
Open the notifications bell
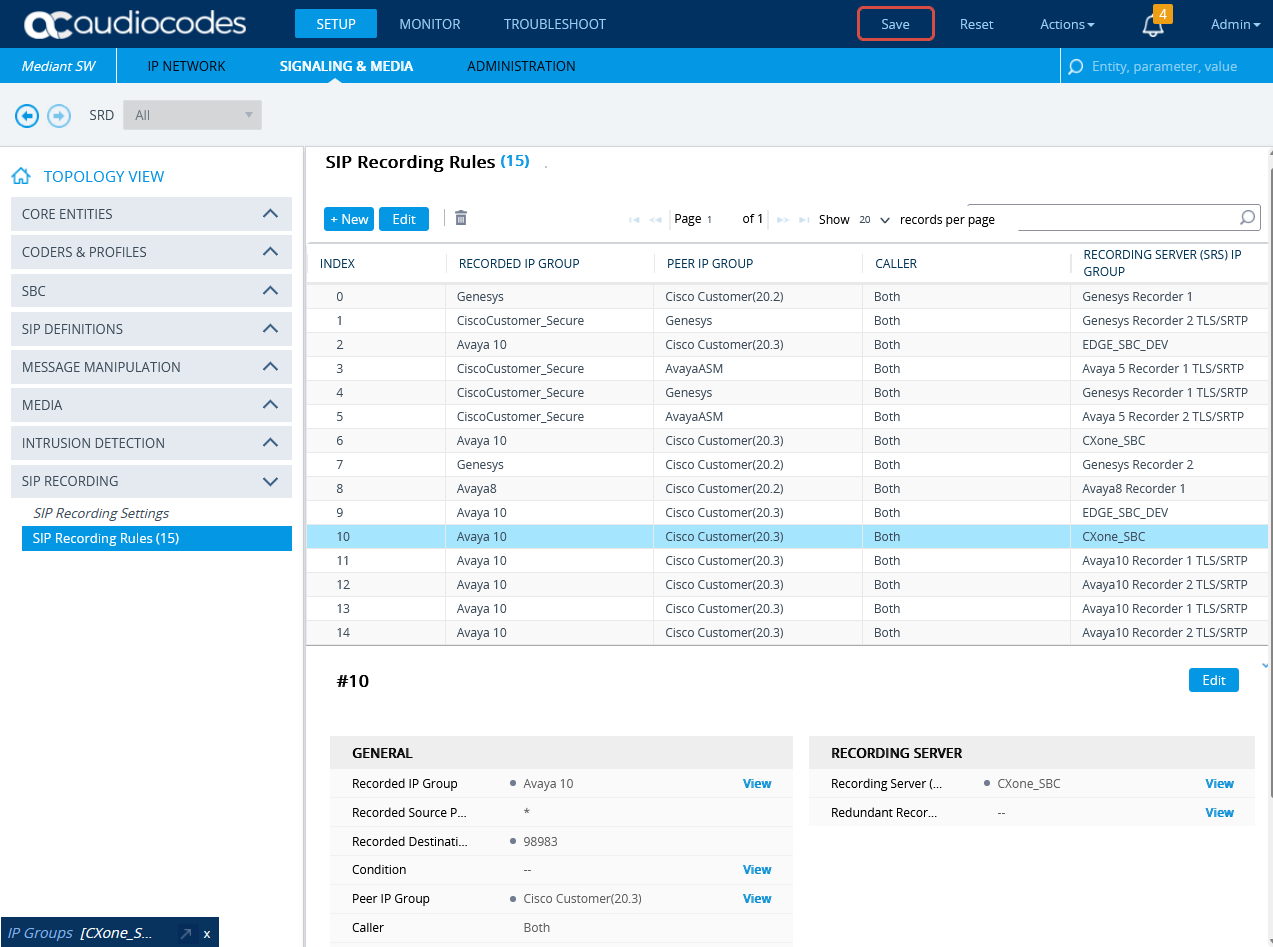click(x=1153, y=25)
